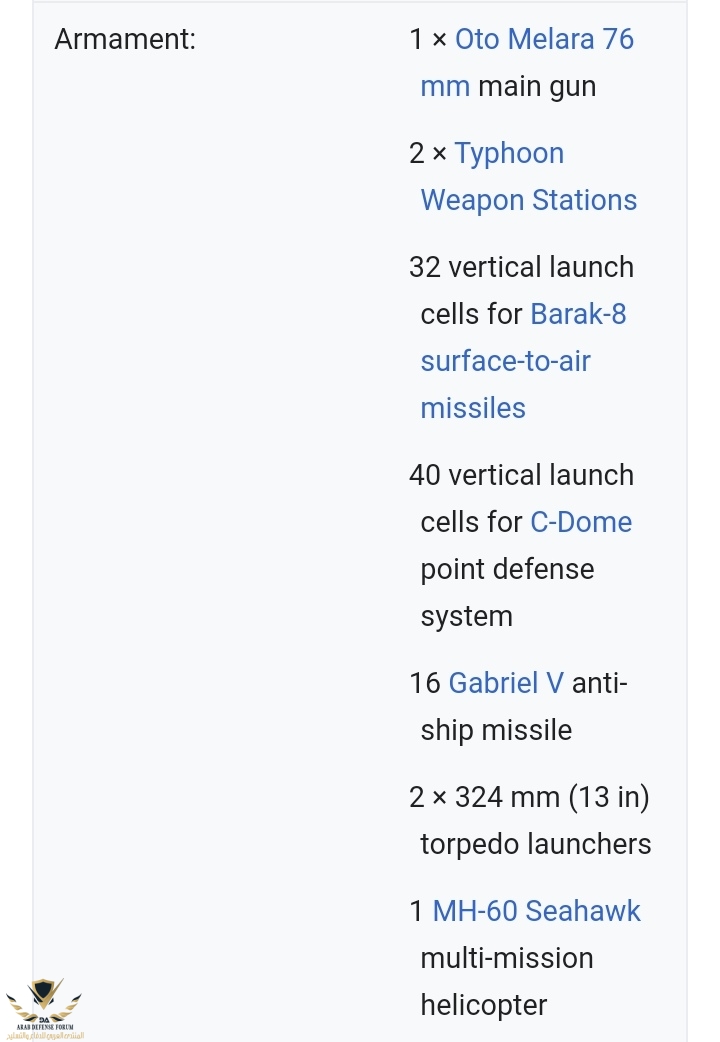Go to the Gabriel V link

click(506, 684)
